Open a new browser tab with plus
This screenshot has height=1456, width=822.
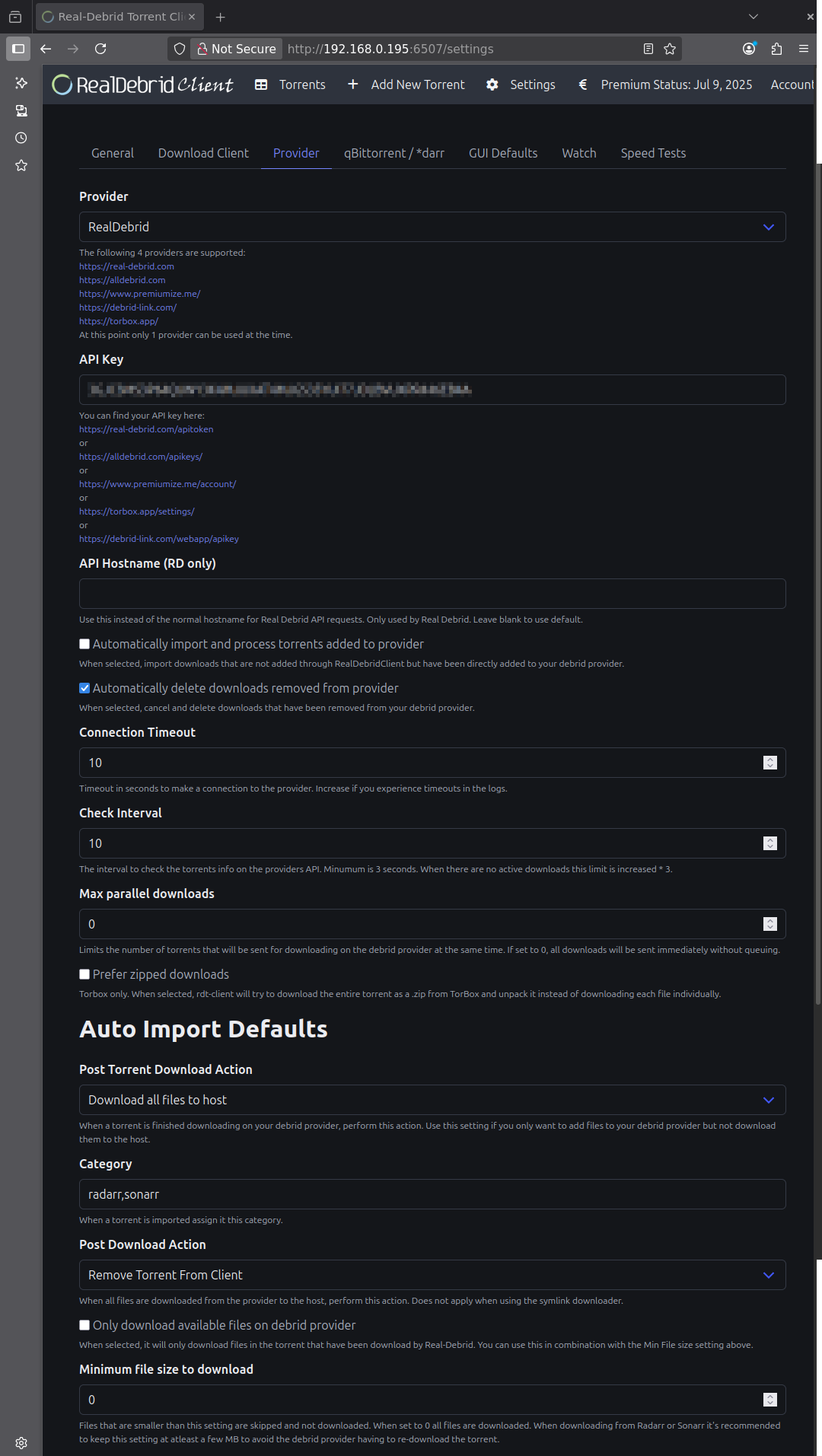(220, 17)
